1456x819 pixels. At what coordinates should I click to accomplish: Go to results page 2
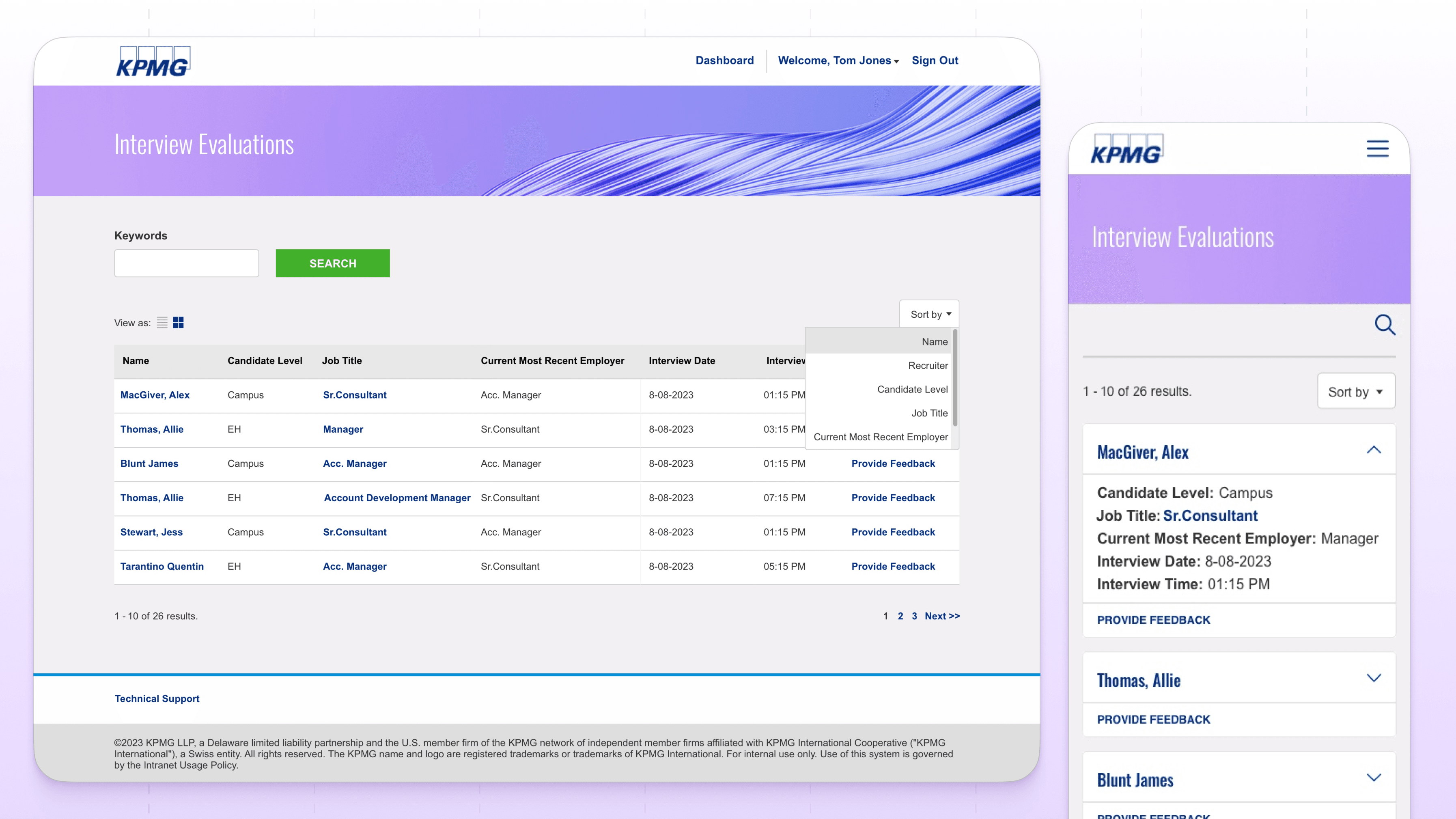(900, 616)
